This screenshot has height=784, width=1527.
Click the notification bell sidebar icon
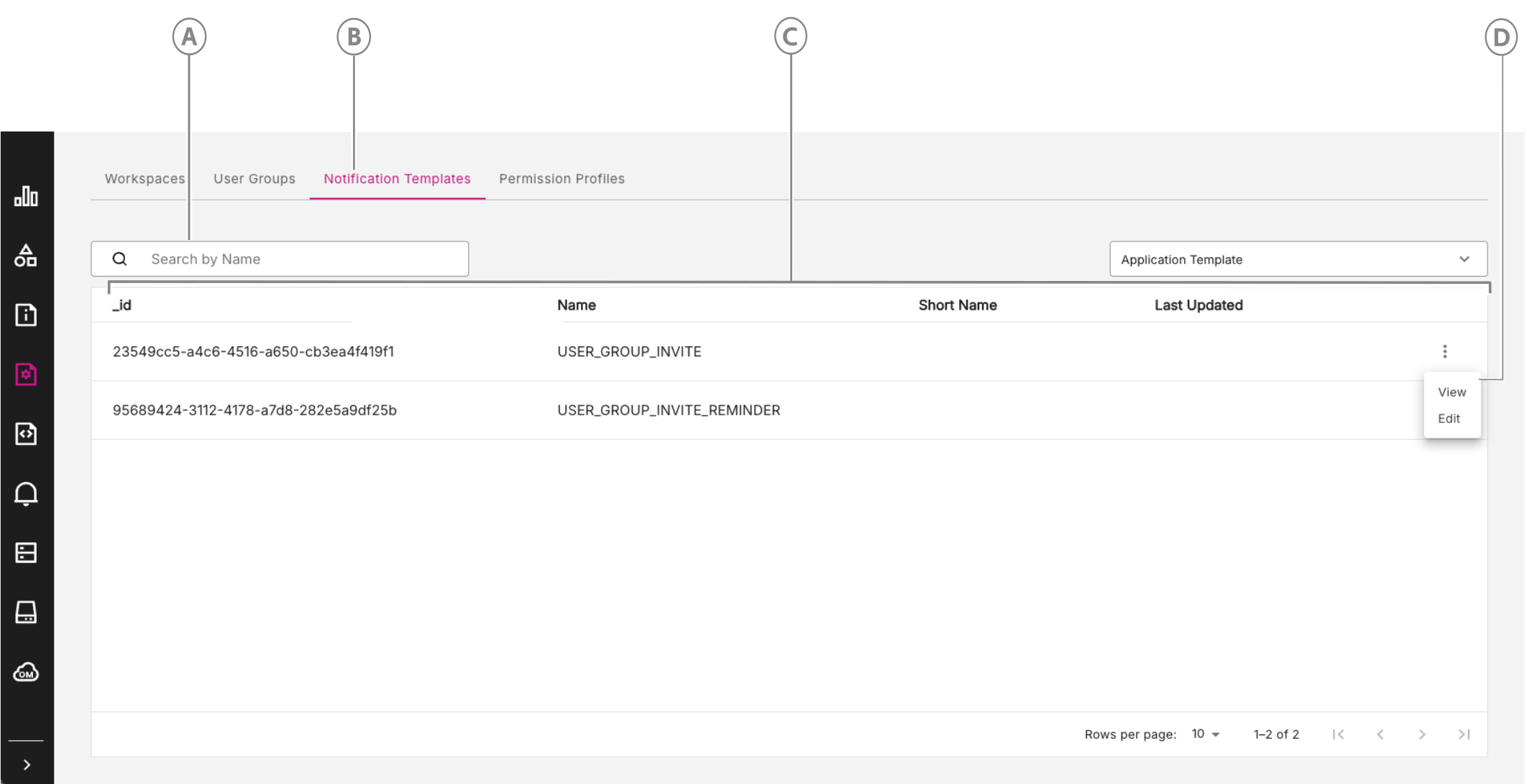point(26,494)
